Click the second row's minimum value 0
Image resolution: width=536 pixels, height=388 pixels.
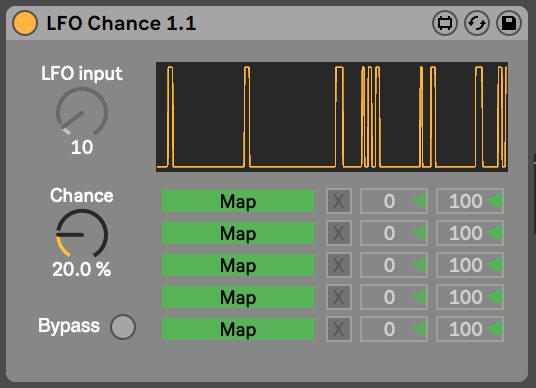[x=393, y=233]
